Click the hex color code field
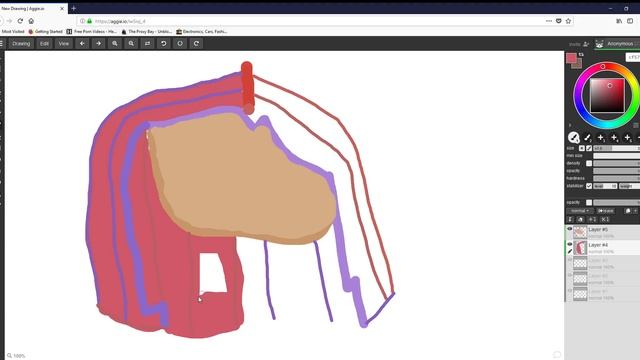The image size is (640, 360). point(633,57)
